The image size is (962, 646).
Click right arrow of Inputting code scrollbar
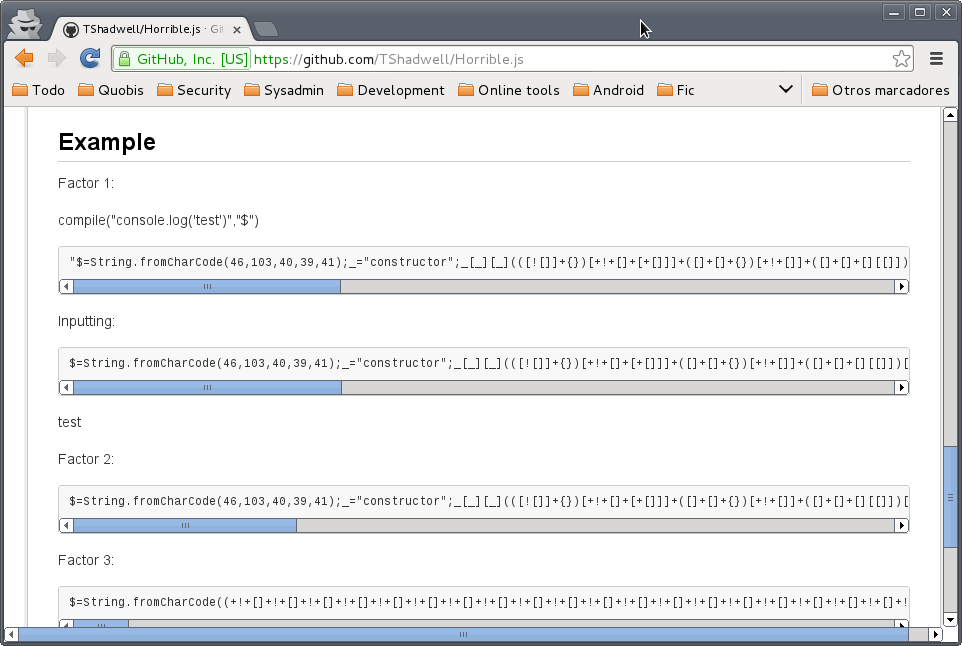(x=901, y=388)
